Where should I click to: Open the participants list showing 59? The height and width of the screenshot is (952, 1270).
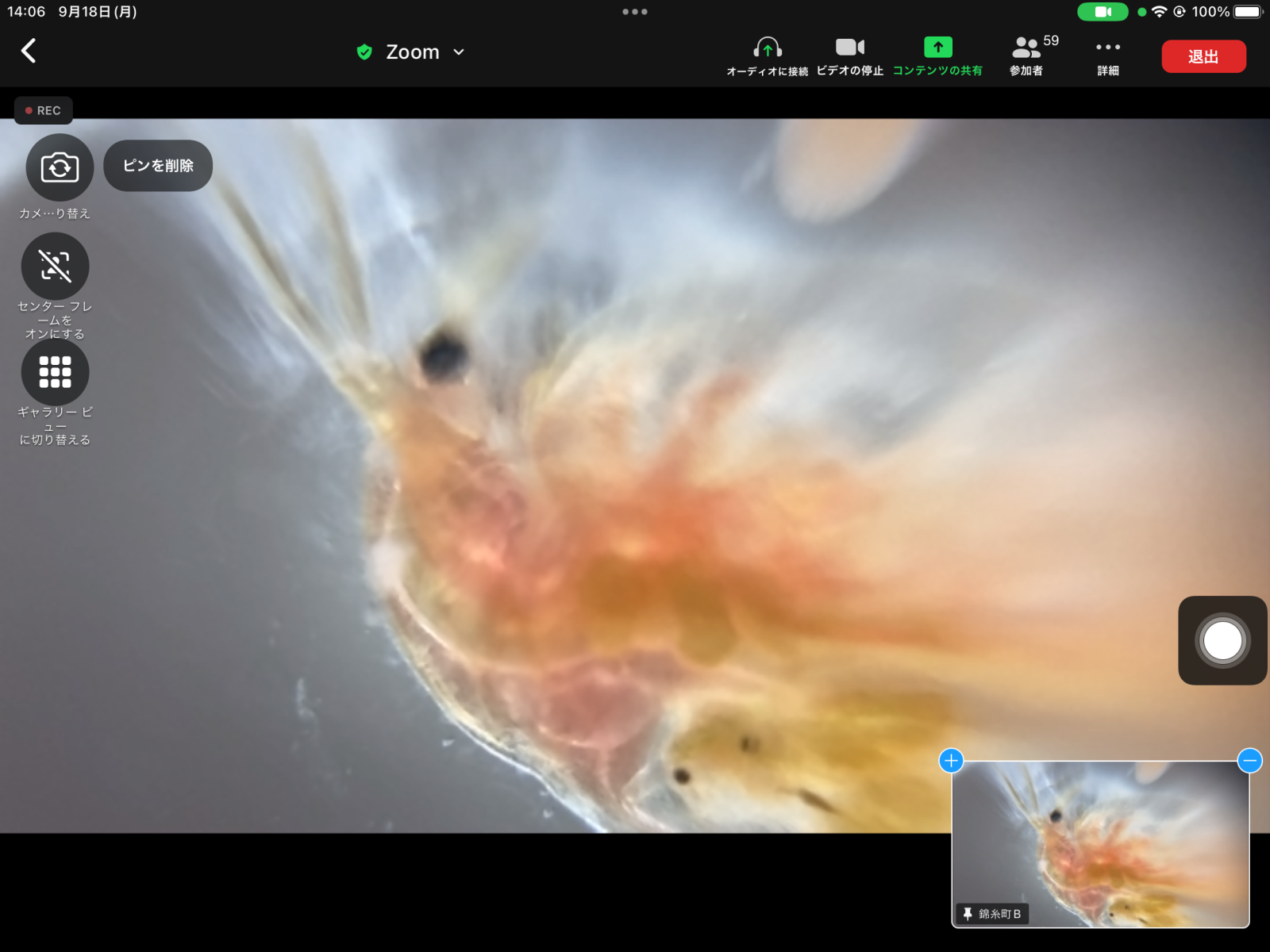pos(1028,56)
